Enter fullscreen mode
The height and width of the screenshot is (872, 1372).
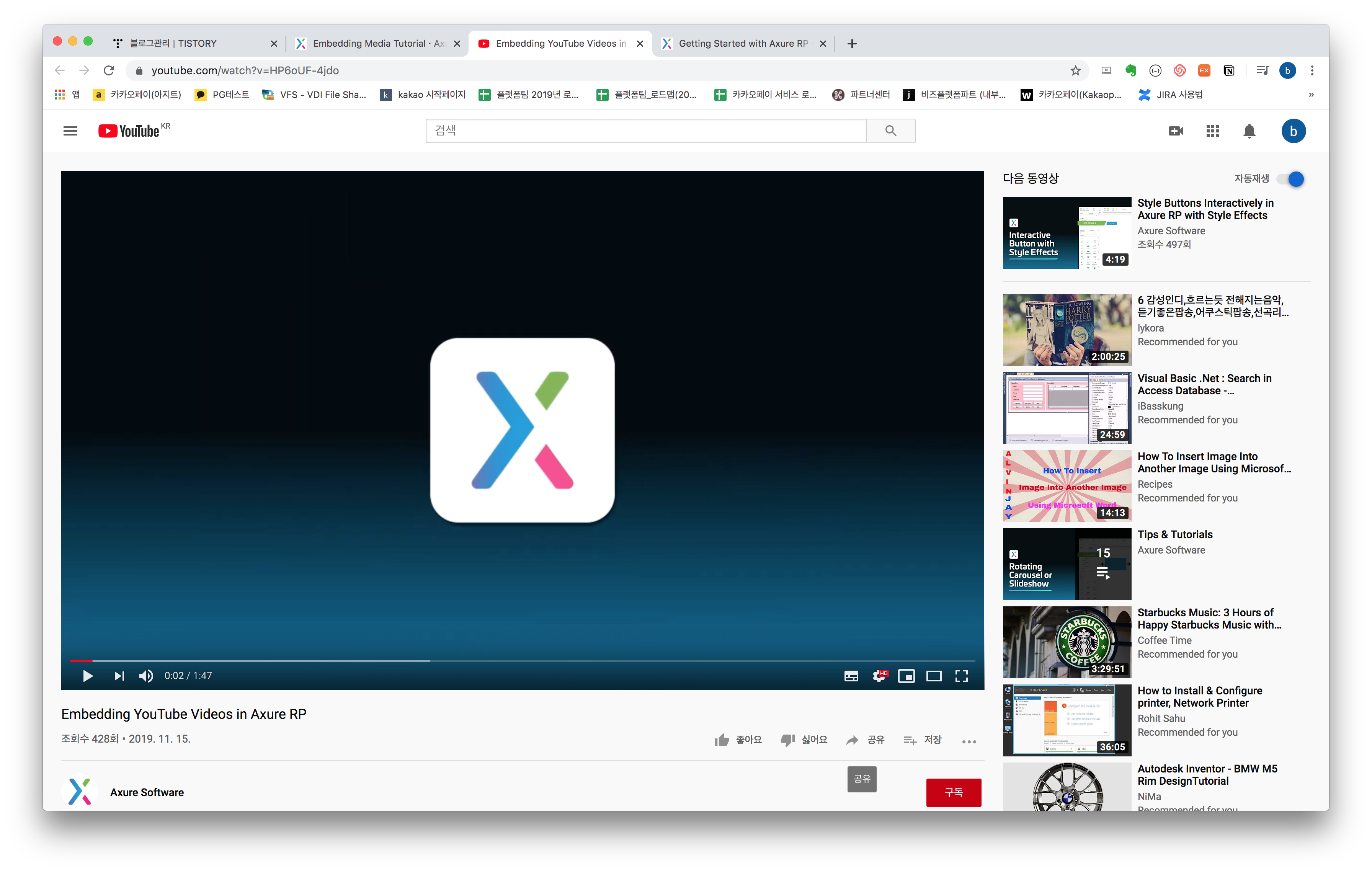961,676
